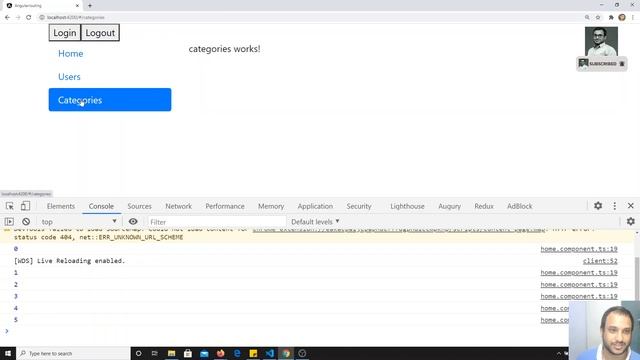Screen dimensions: 640x360
Task: Switch to the Performance tab
Action: [x=225, y=206]
